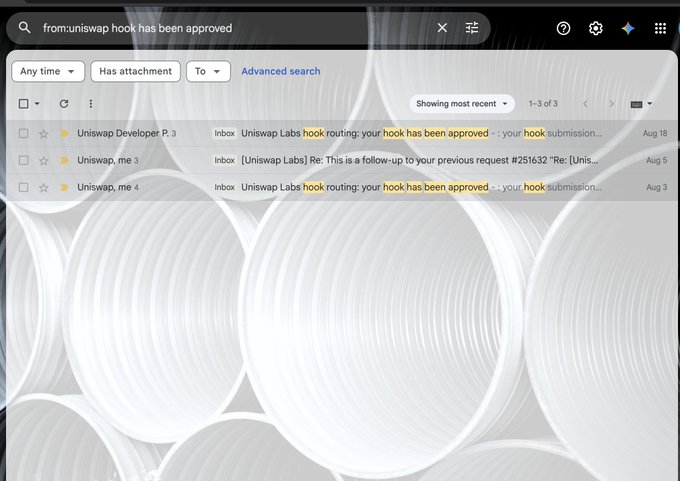This screenshot has width=680, height=481.
Task: Click the Inbox label on Aug 5 email
Action: coord(224,160)
